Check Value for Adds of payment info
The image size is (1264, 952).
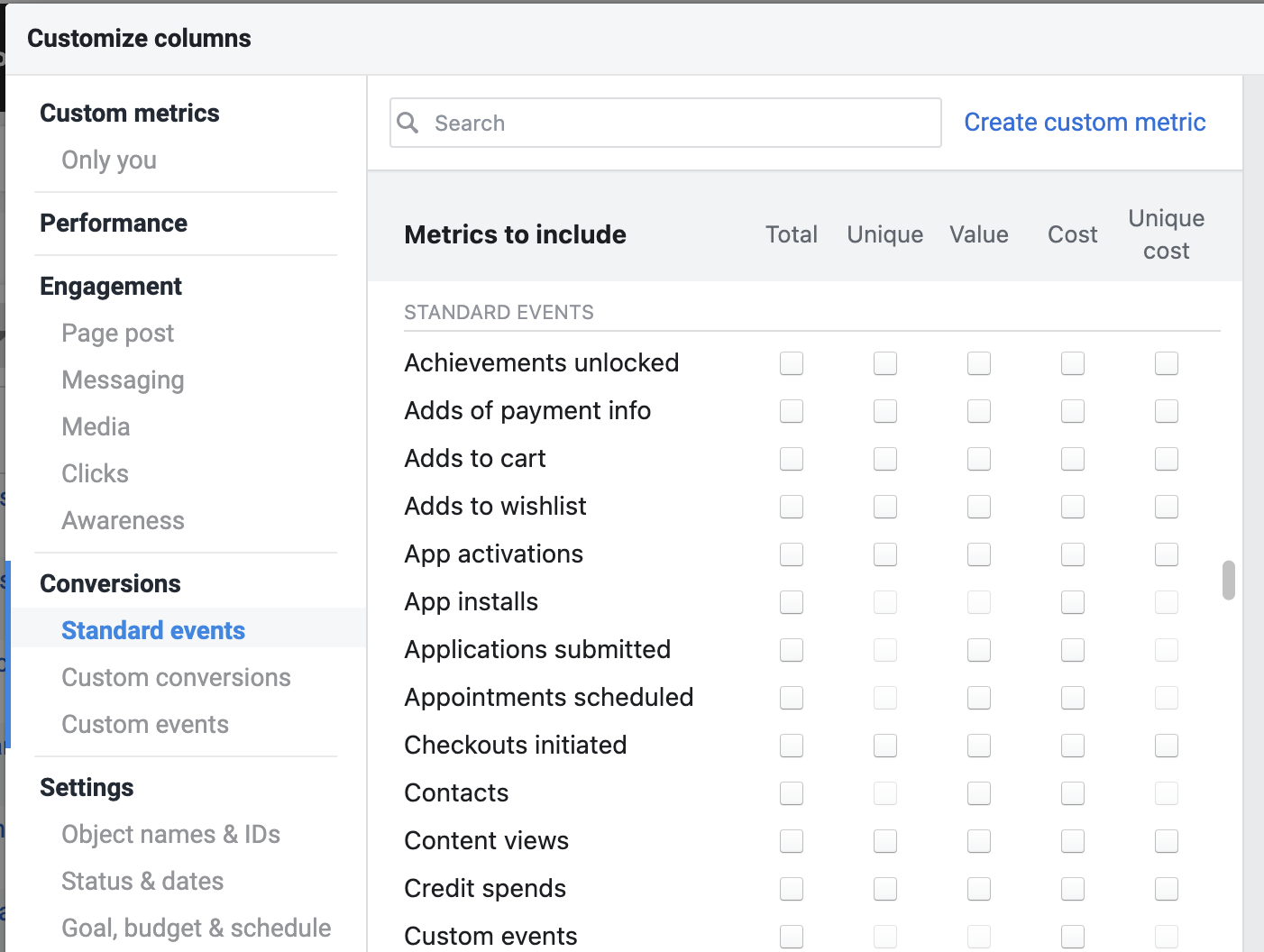979,411
